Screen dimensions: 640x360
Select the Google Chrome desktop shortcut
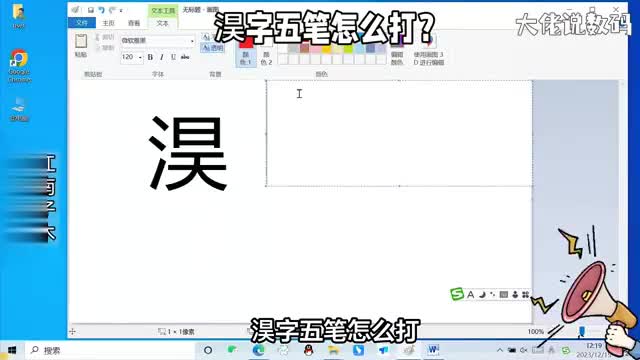coord(19,65)
